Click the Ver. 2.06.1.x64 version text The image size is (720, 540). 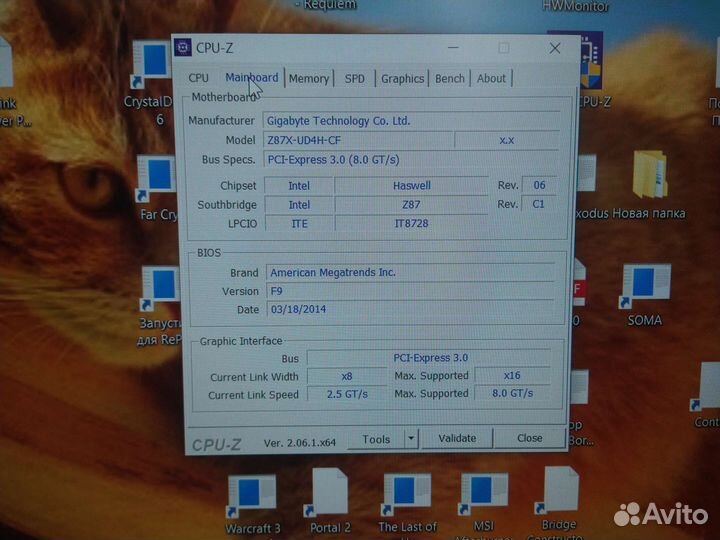coord(299,443)
